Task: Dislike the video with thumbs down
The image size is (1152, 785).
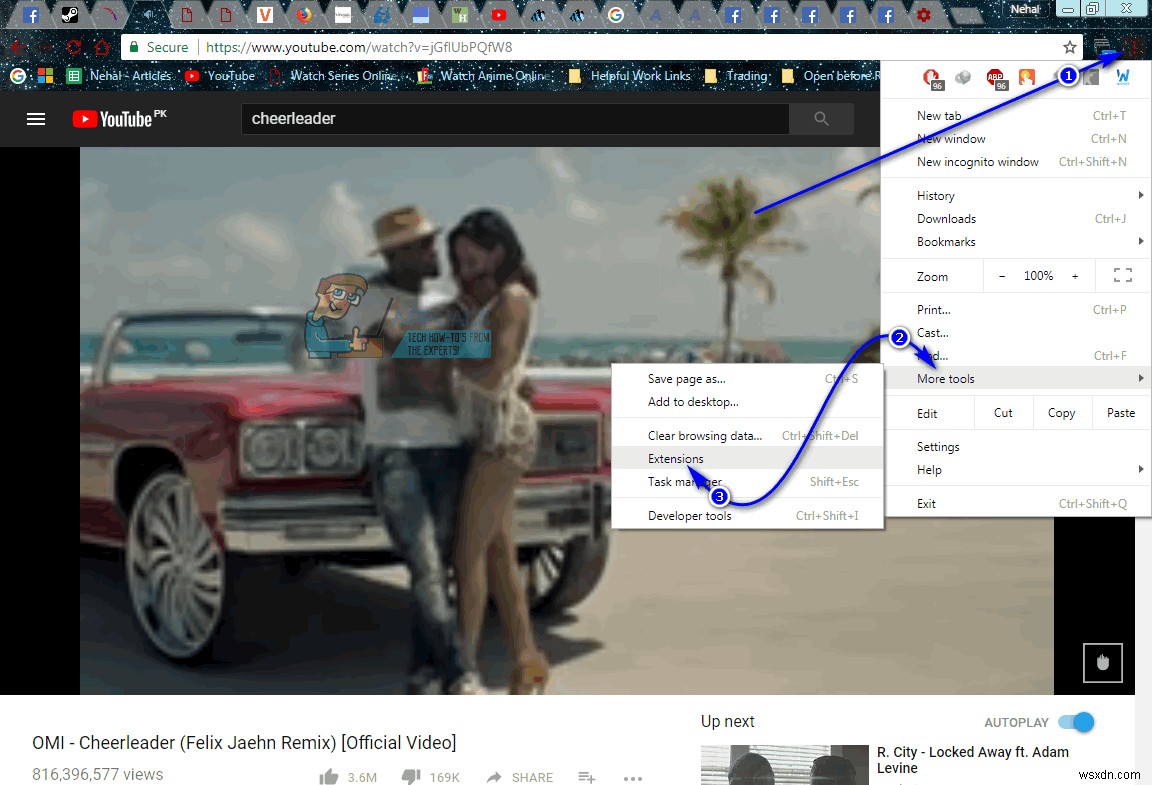Action: pos(411,775)
